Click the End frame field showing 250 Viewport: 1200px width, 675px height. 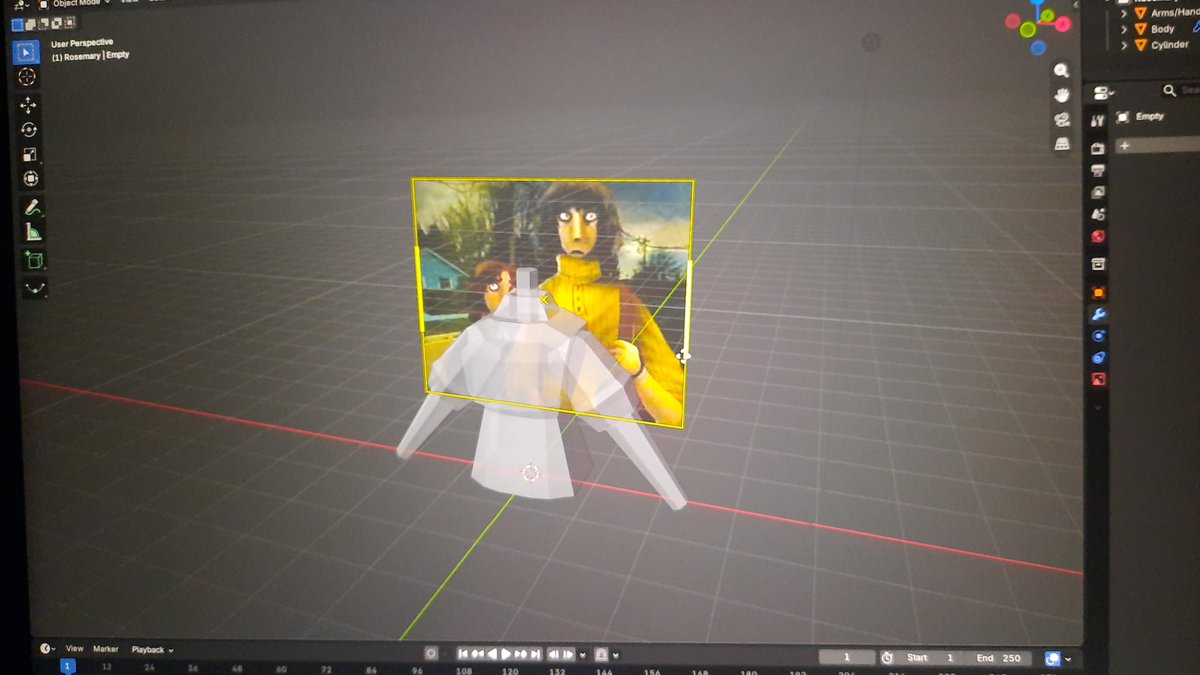[999, 658]
